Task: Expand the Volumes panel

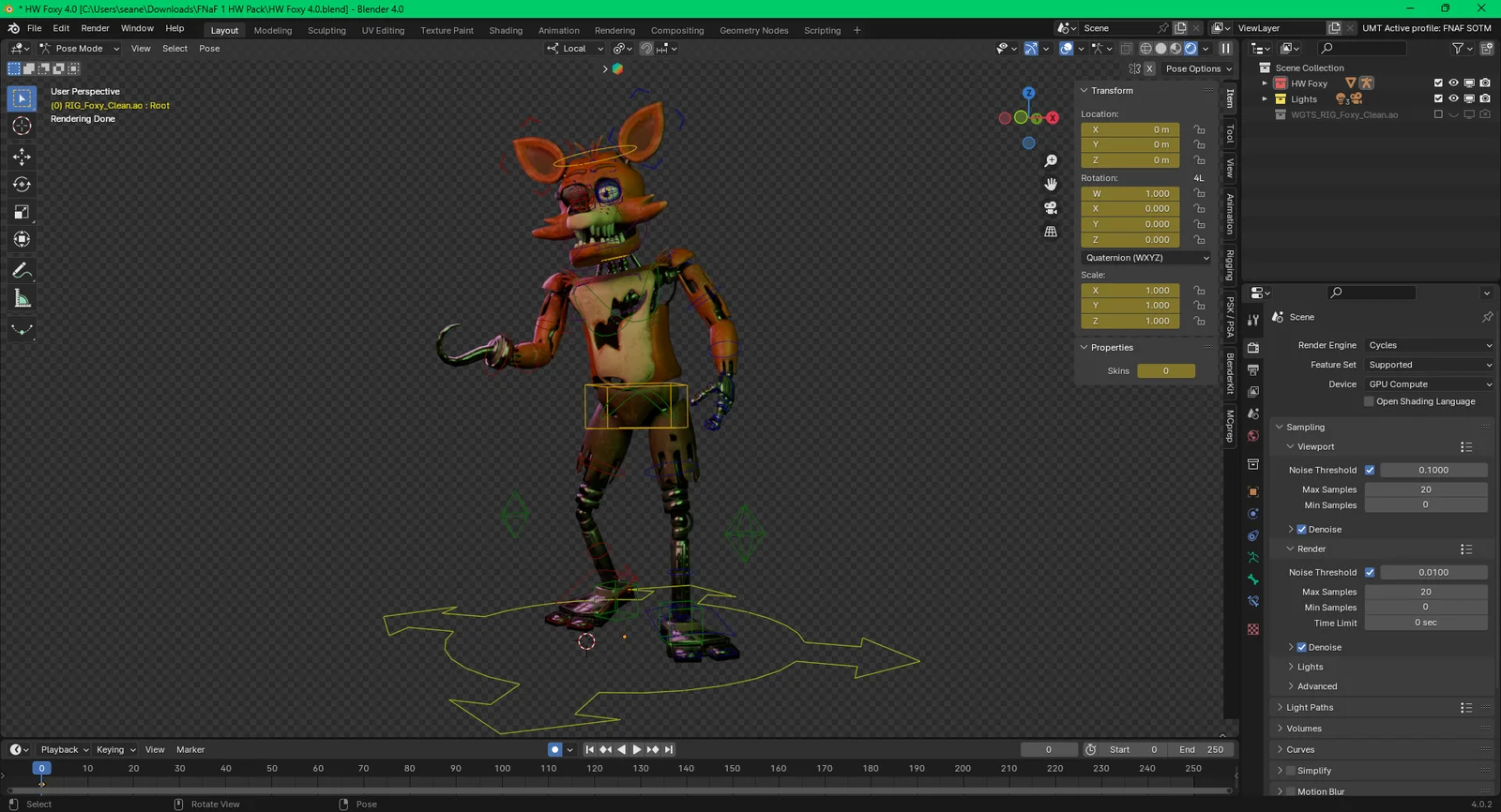Action: [x=1304, y=729]
